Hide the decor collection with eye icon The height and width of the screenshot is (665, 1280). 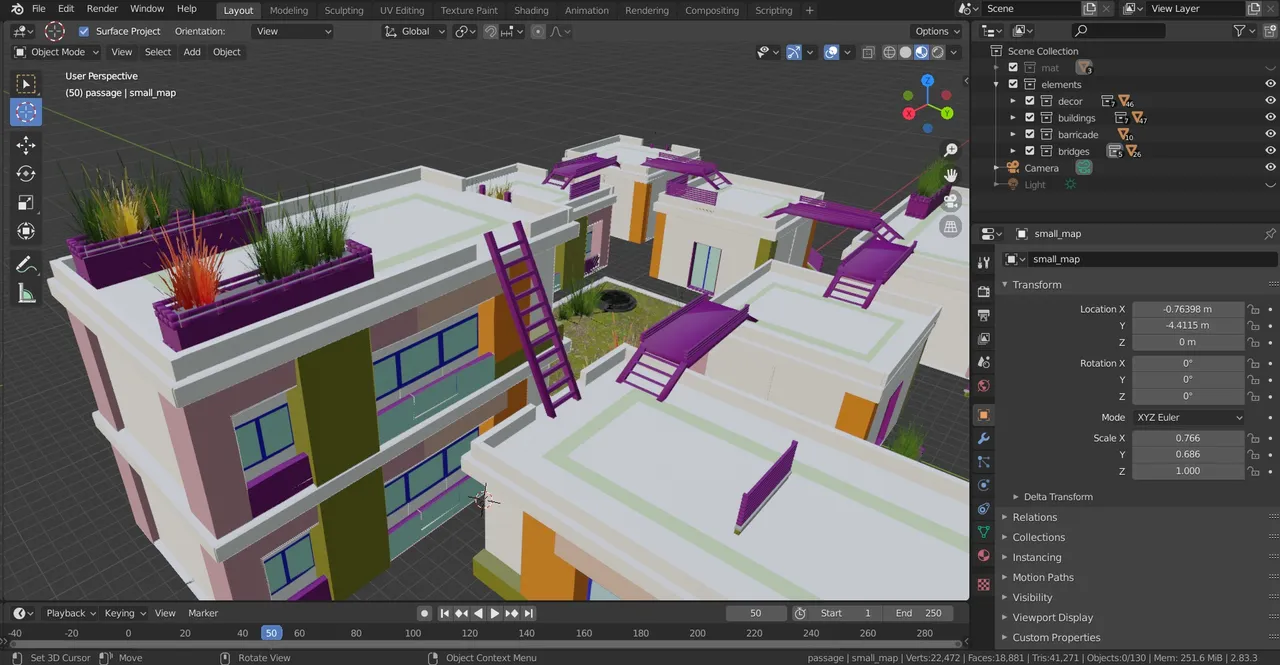pos(1270,101)
